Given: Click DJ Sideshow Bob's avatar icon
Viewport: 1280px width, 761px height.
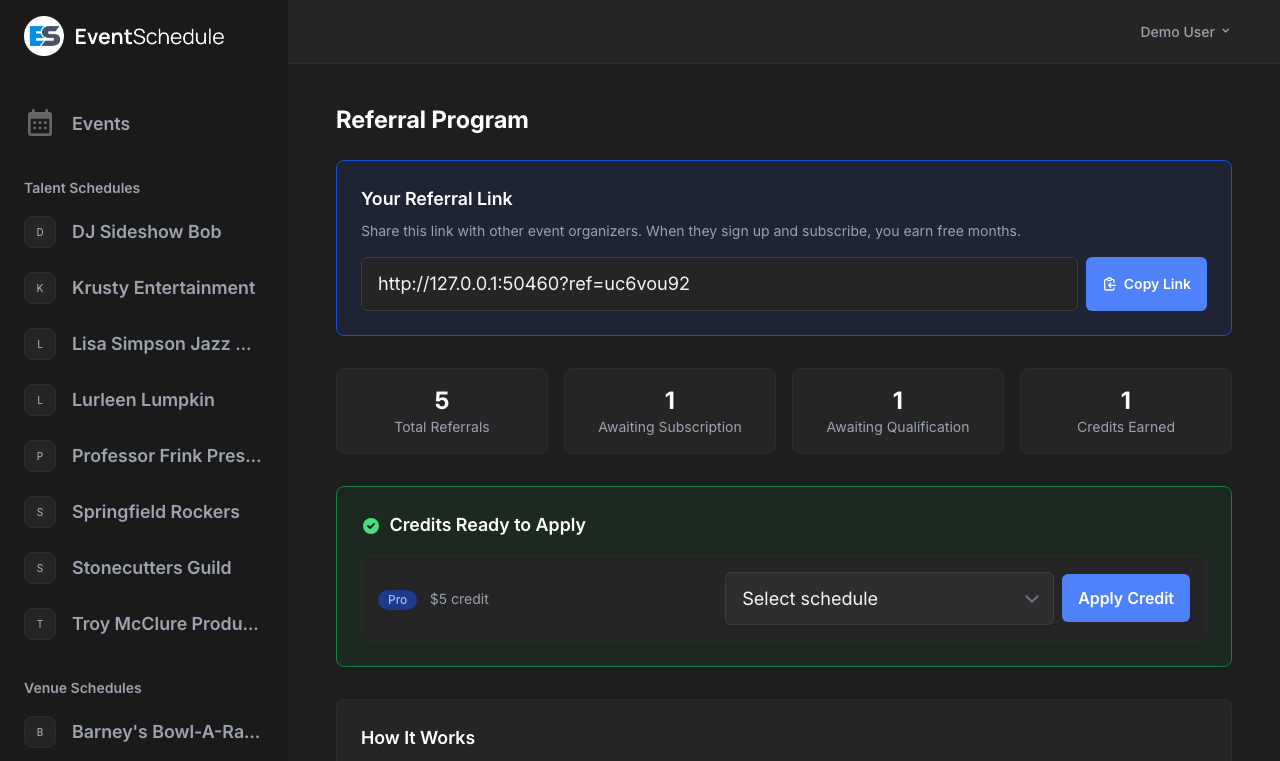Looking at the screenshot, I should pos(39,232).
